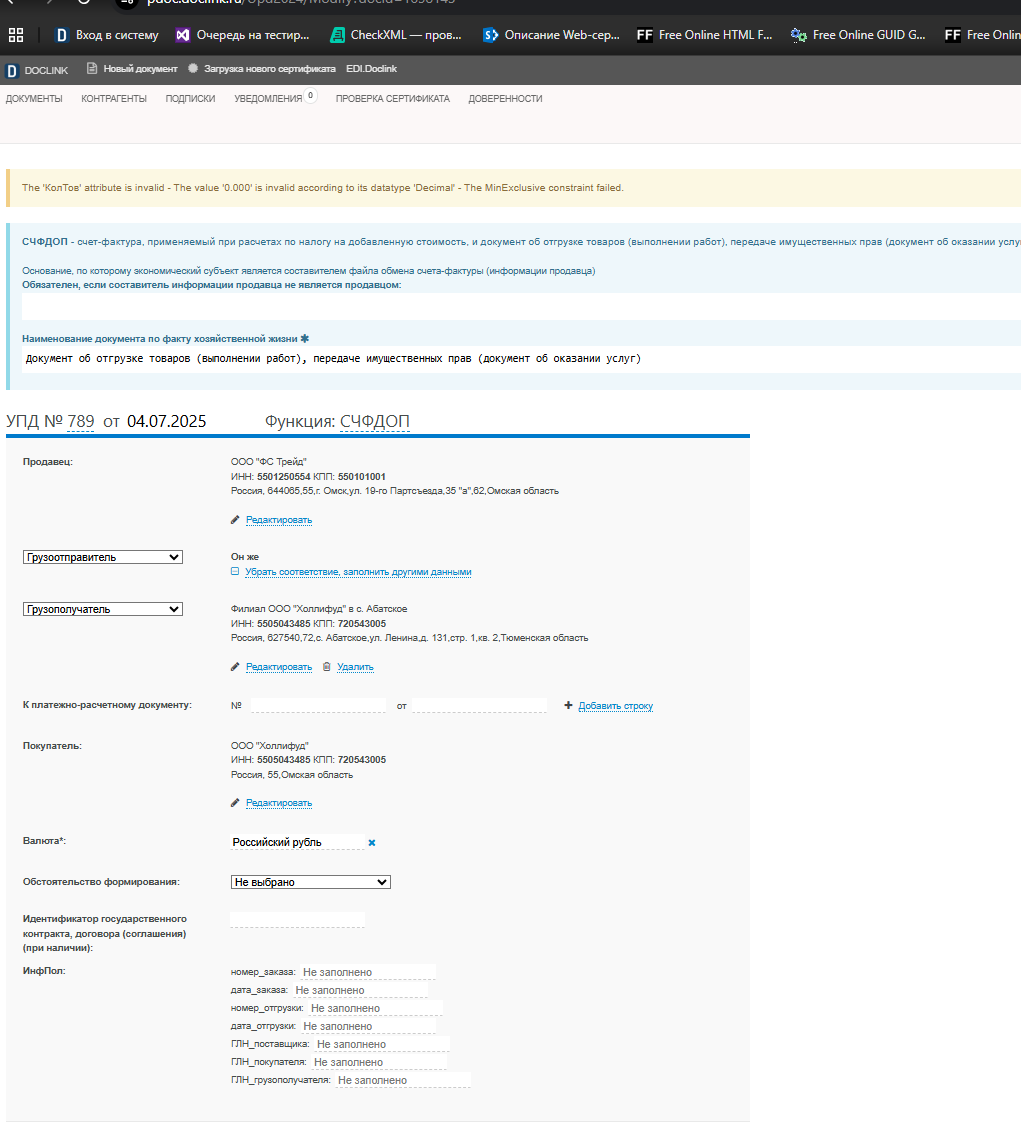Image resolution: width=1021 pixels, height=1128 pixels.
Task: Click the payment document № field
Action: click(x=318, y=706)
